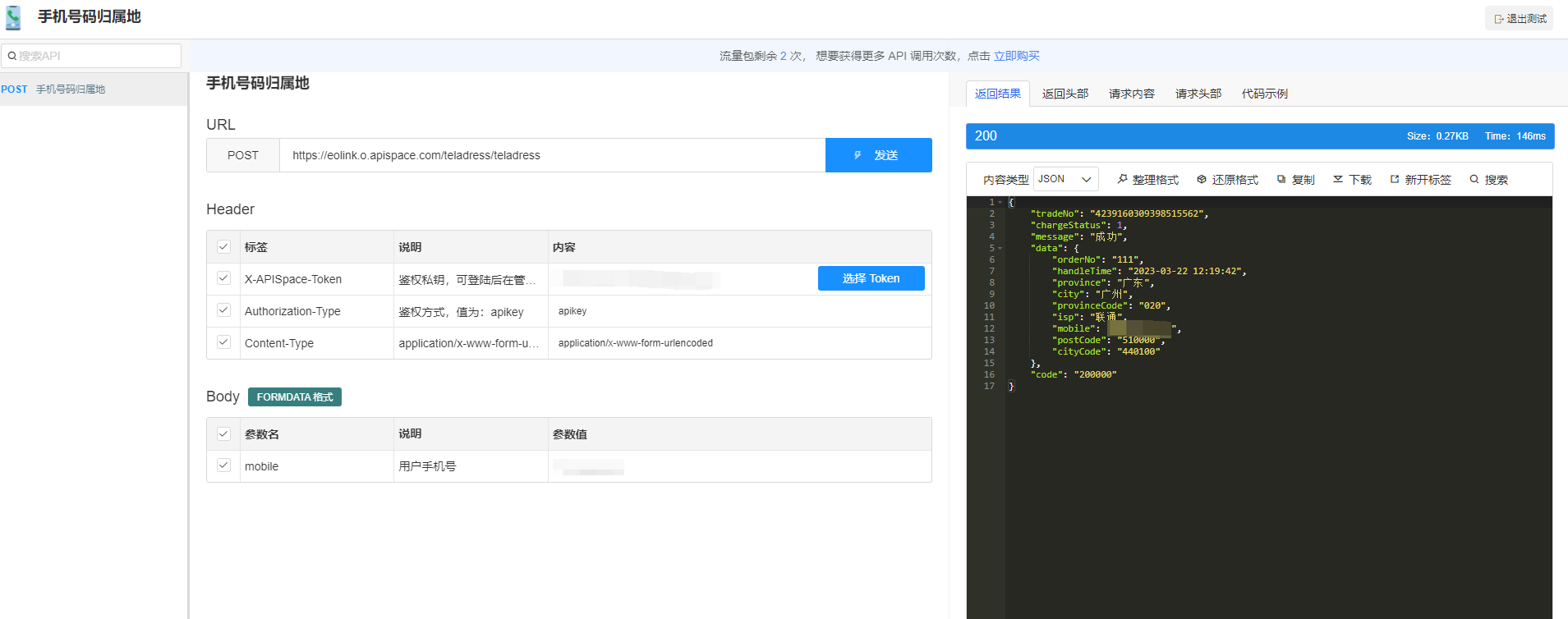Click the search magnifier icon in sidebar
Viewport: 1568px width, 619px height.
[x=12, y=56]
